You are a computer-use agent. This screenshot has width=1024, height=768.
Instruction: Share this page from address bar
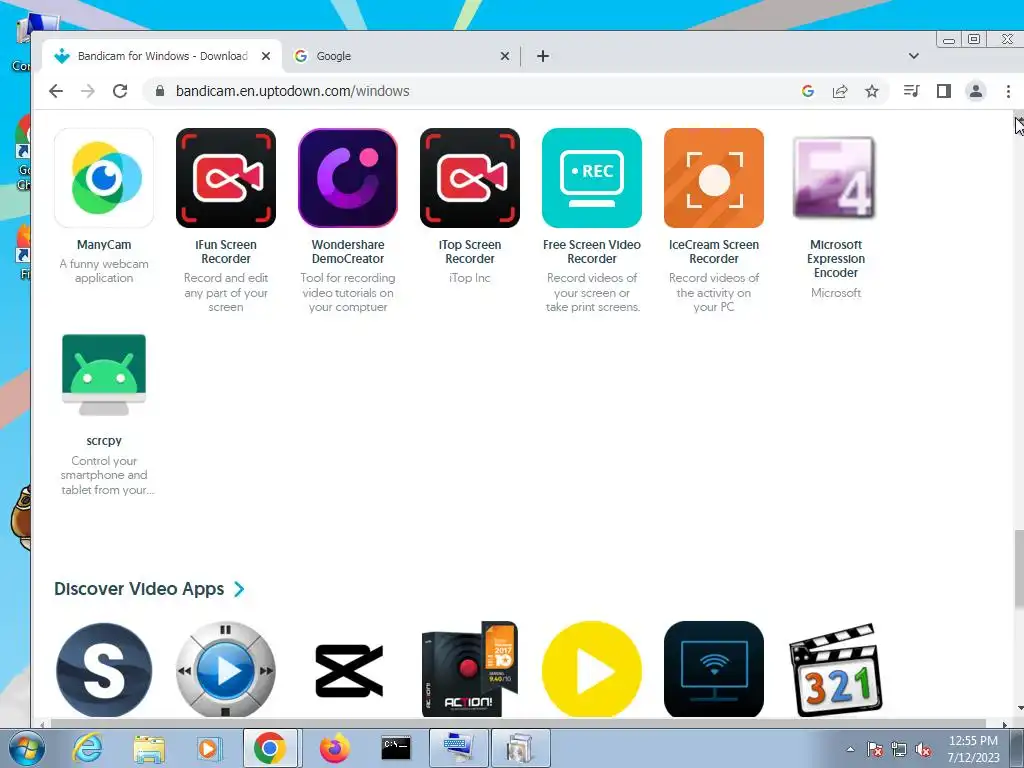[840, 91]
